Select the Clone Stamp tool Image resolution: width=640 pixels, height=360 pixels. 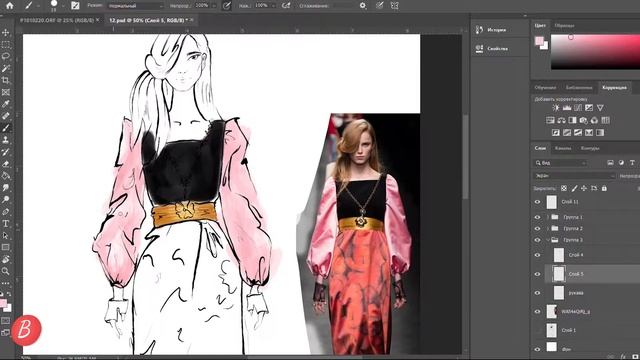[x=6, y=140]
